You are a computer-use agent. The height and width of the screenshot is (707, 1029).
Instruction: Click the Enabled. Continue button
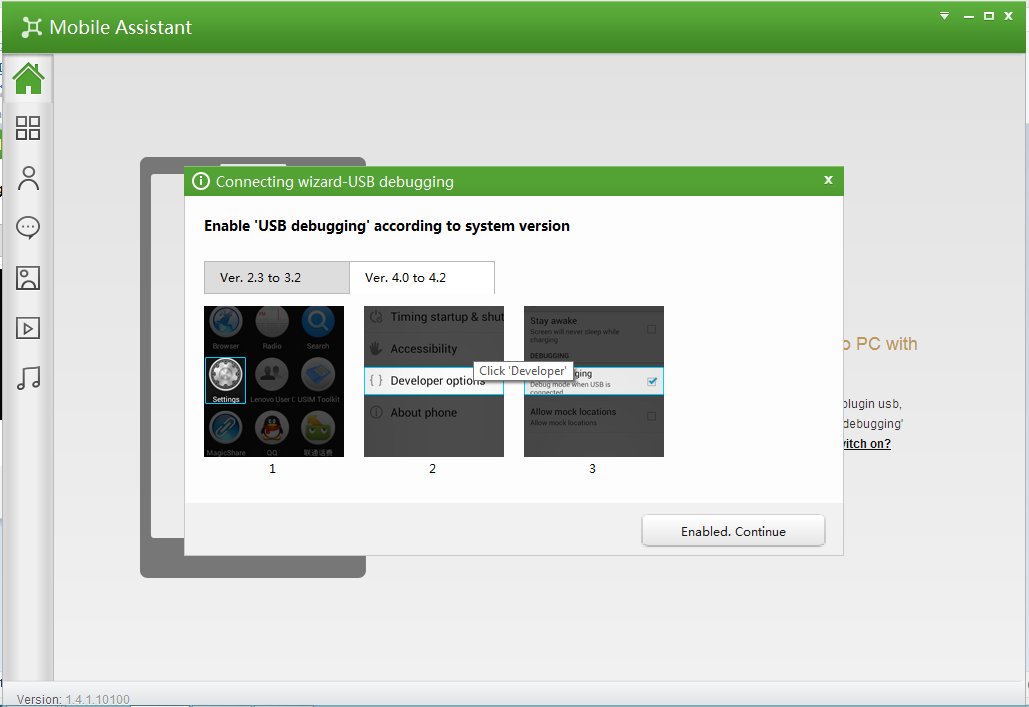[x=733, y=530]
